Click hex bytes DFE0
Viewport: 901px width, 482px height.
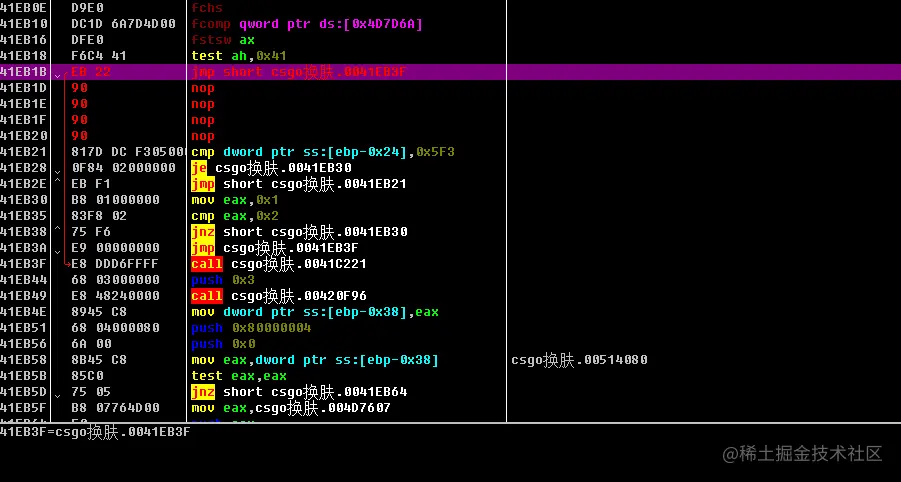coord(87,40)
